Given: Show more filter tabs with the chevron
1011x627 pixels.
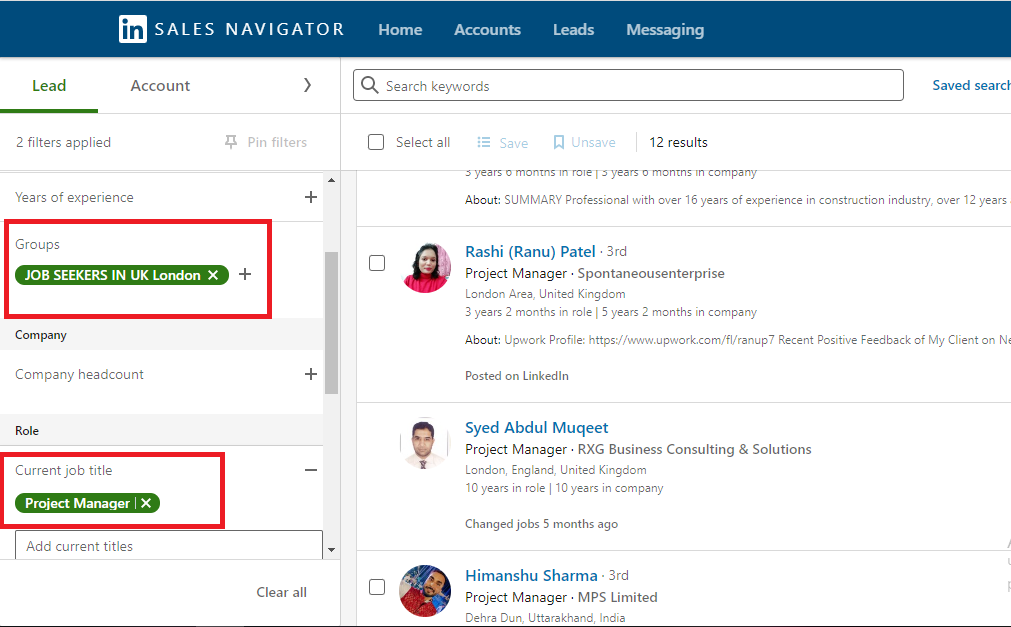Looking at the screenshot, I should (308, 85).
